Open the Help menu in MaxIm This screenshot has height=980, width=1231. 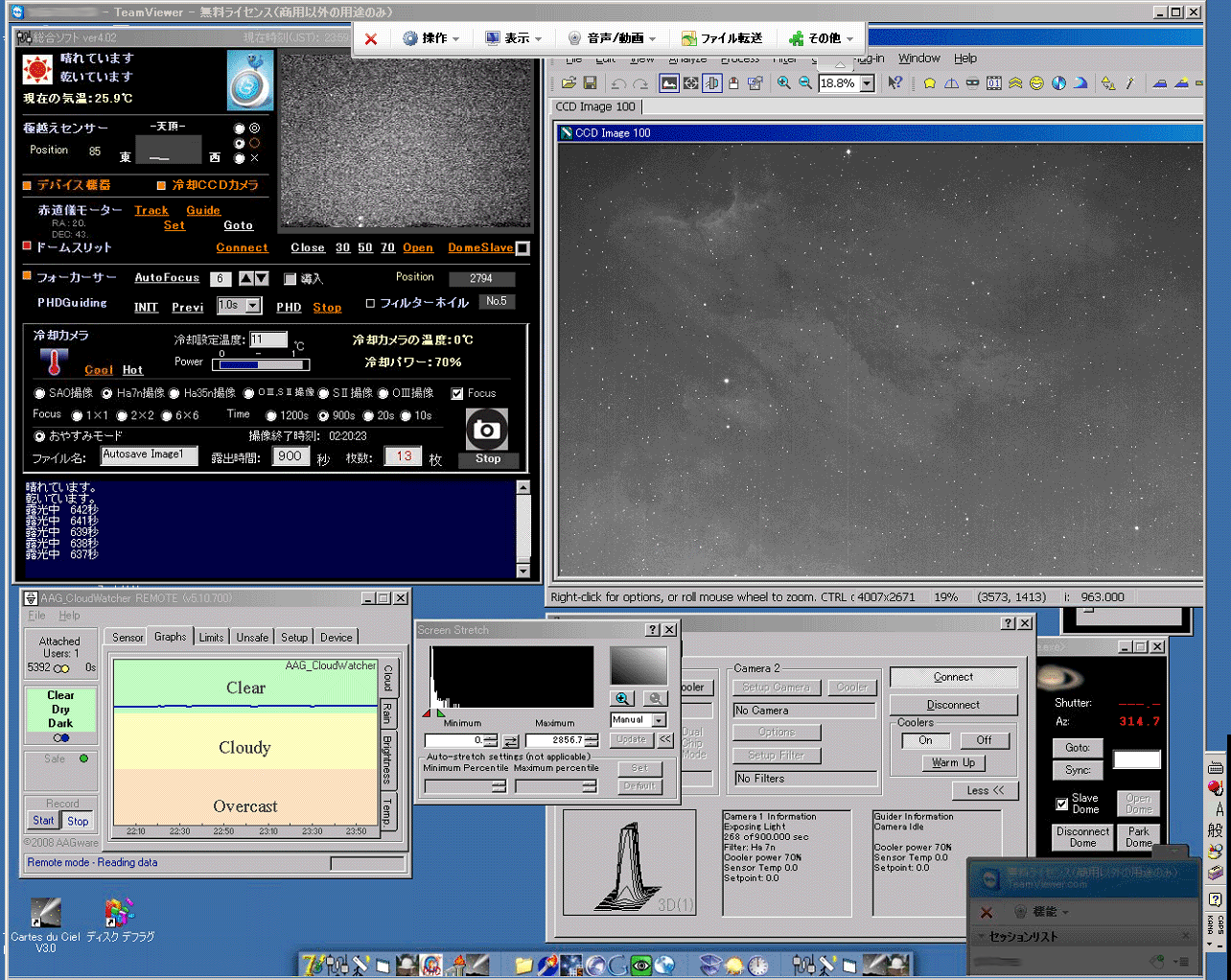pos(965,58)
